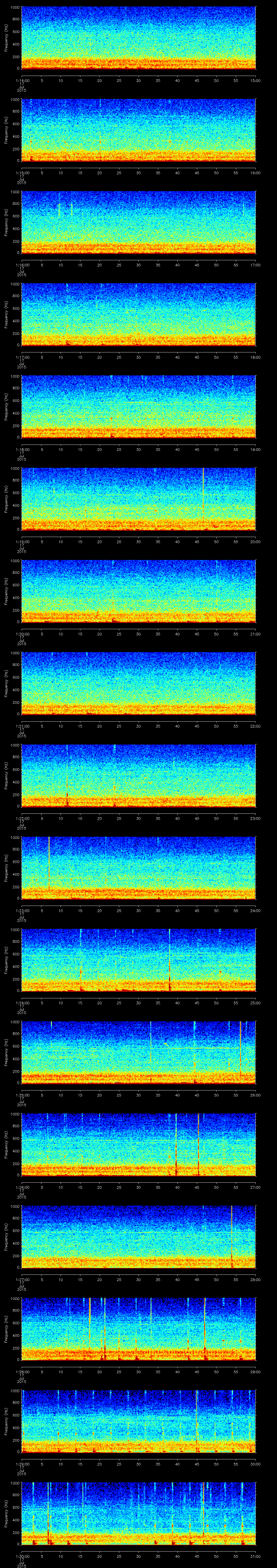Select the '27:00' end time label
Screen dimensions: 277x1568
pyautogui.click(x=255, y=1187)
